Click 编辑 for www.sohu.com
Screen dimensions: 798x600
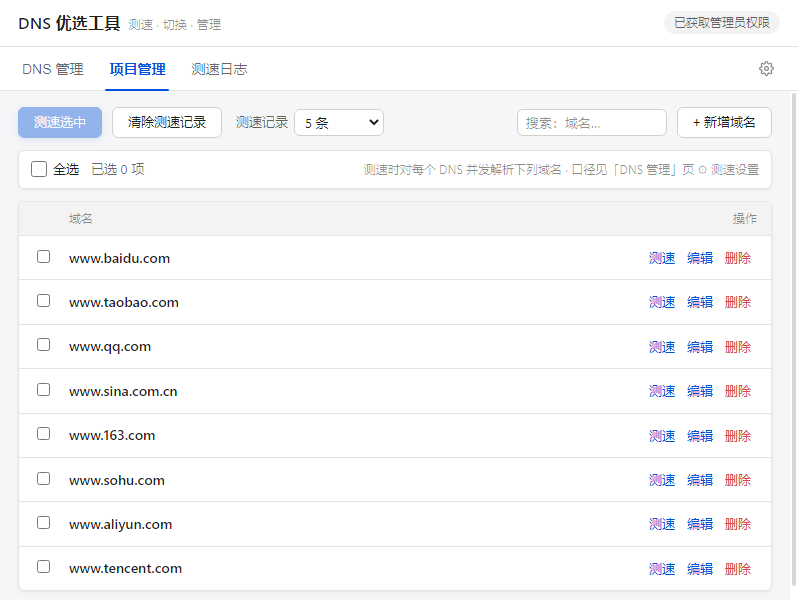click(700, 480)
